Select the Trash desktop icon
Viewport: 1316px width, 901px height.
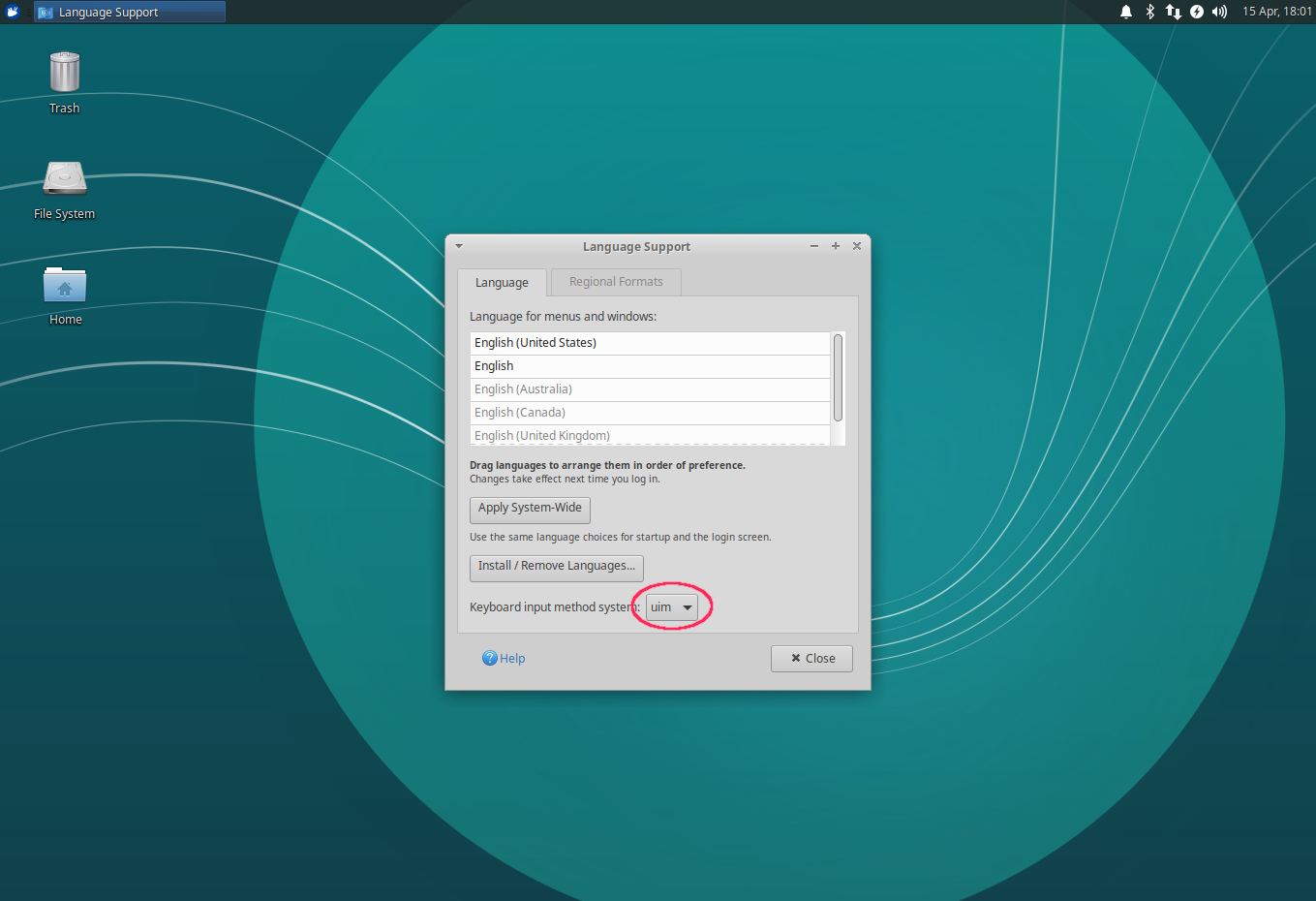click(x=65, y=82)
